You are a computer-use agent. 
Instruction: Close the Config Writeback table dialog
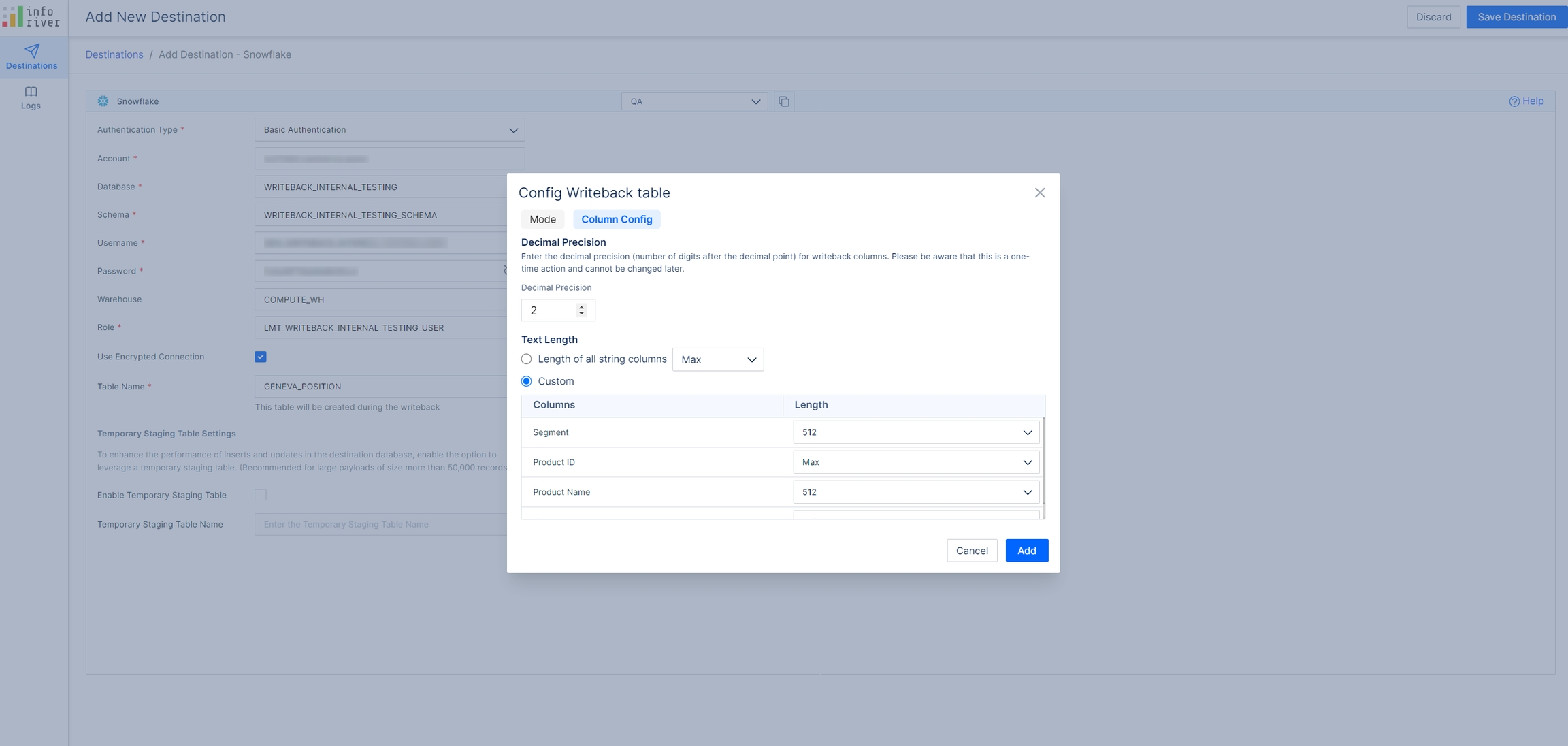pyautogui.click(x=1039, y=193)
